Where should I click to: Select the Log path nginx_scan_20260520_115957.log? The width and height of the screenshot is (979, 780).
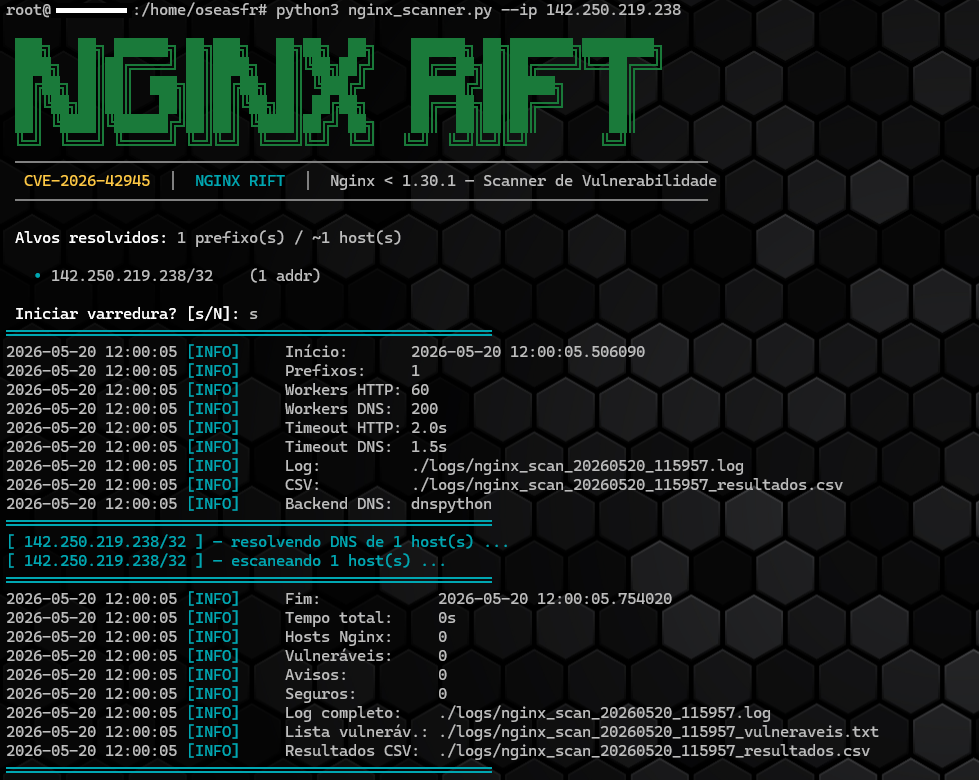click(578, 466)
